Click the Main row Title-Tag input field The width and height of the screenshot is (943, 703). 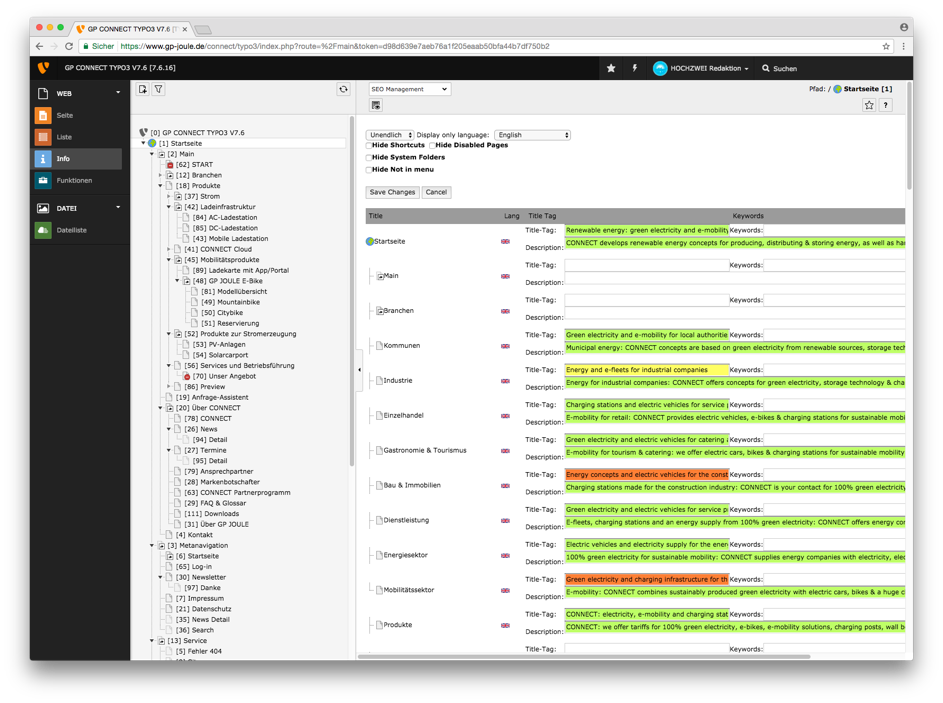646,265
